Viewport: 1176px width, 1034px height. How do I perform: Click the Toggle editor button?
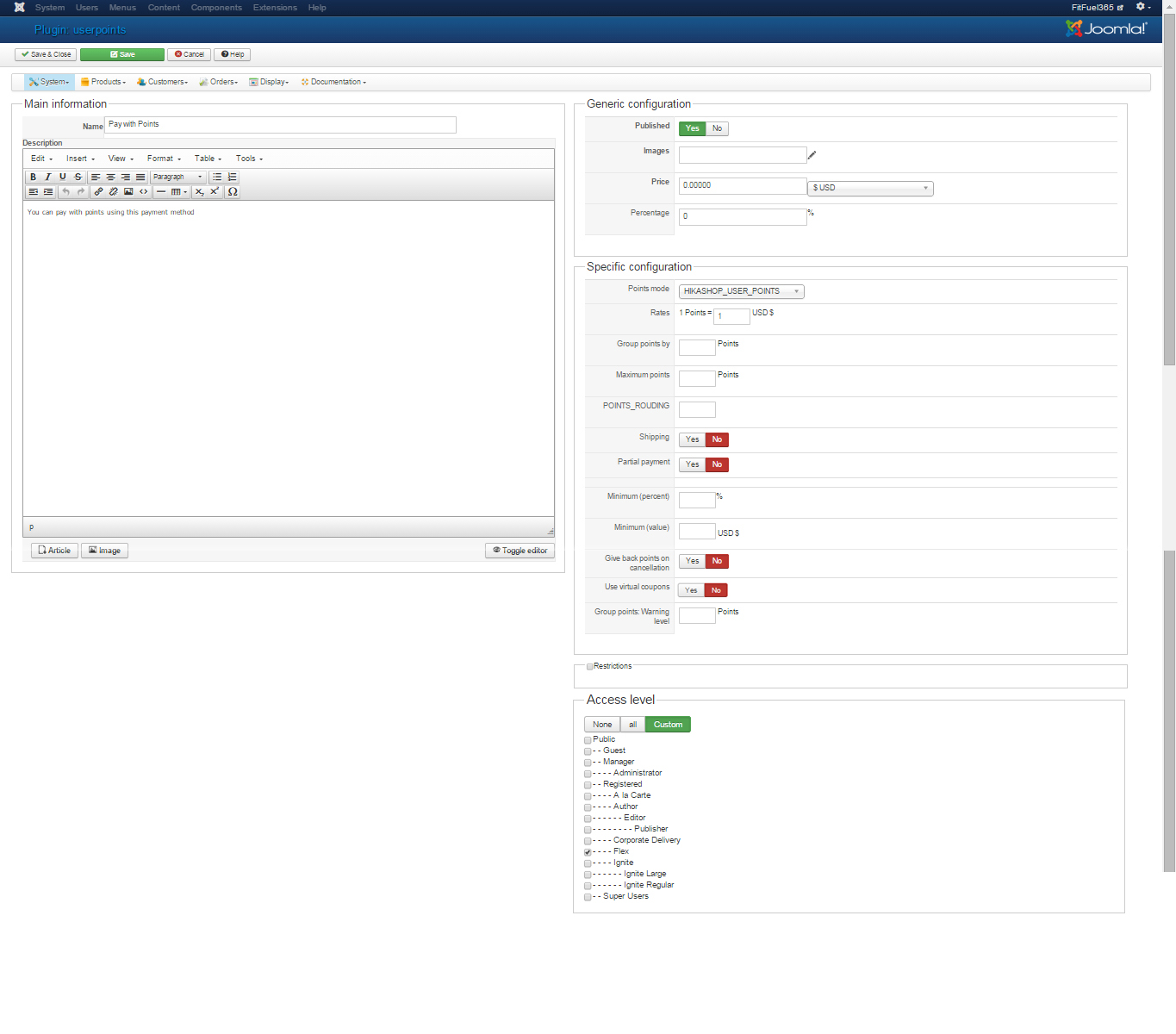point(520,551)
